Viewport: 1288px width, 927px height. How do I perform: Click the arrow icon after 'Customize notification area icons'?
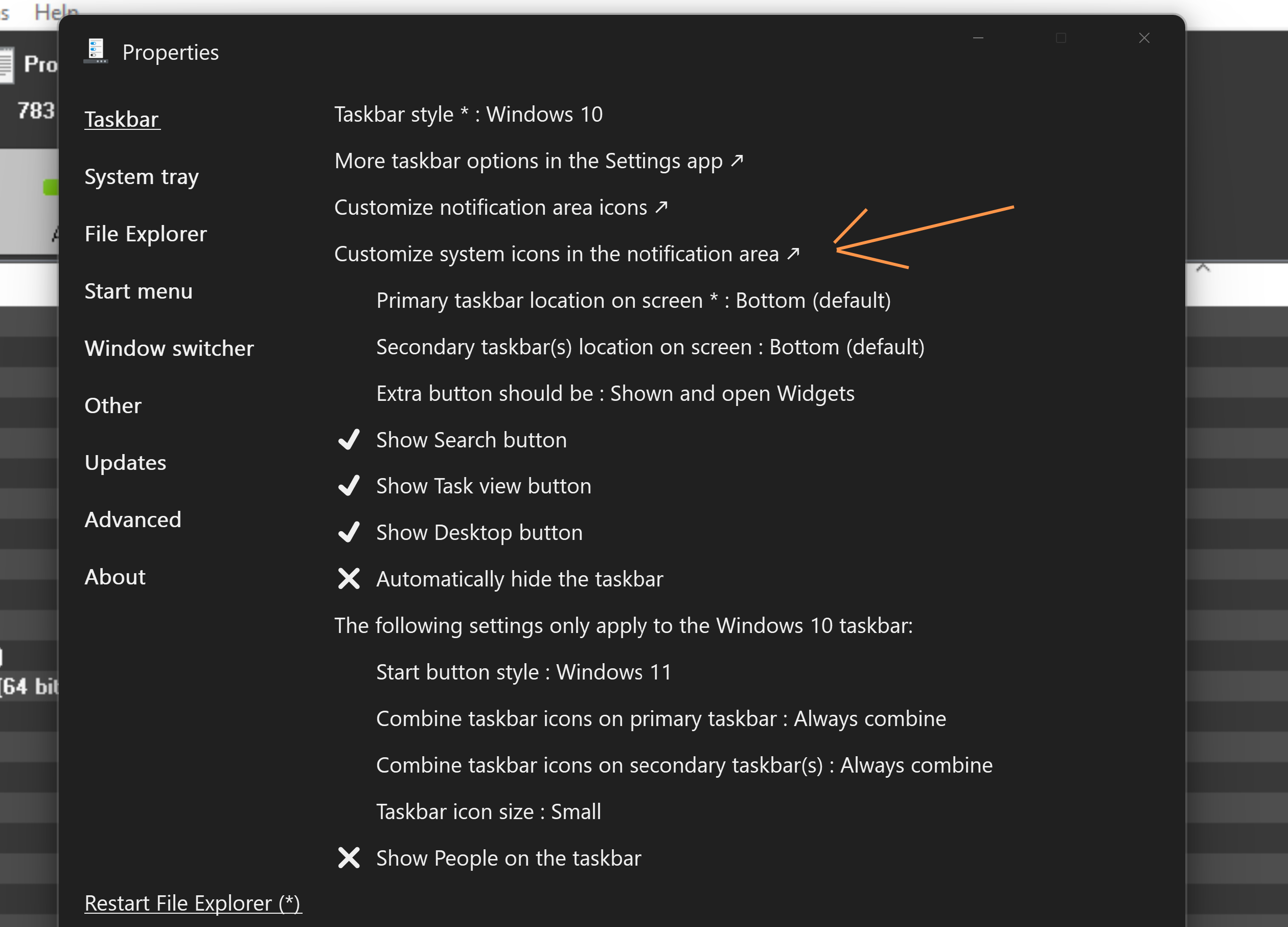pyautogui.click(x=661, y=207)
